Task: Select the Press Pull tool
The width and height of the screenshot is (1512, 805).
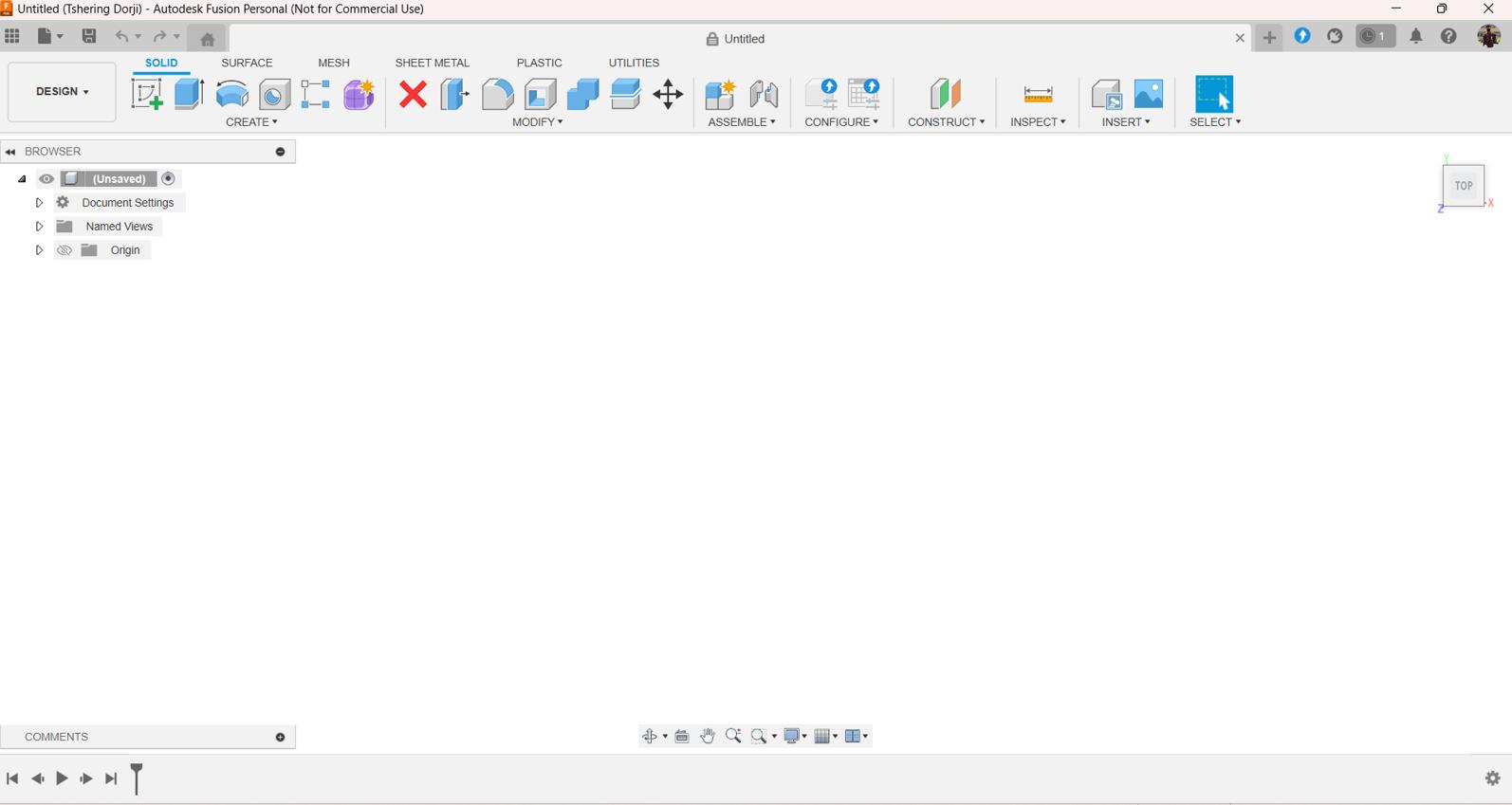Action: [x=455, y=94]
